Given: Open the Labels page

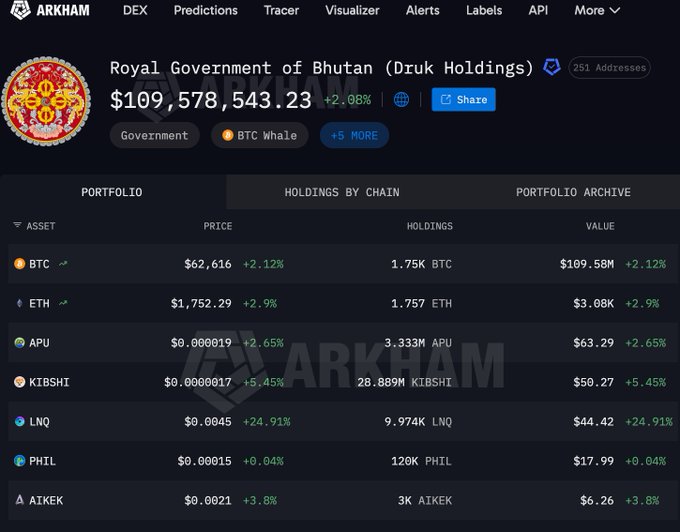Looking at the screenshot, I should point(484,10).
